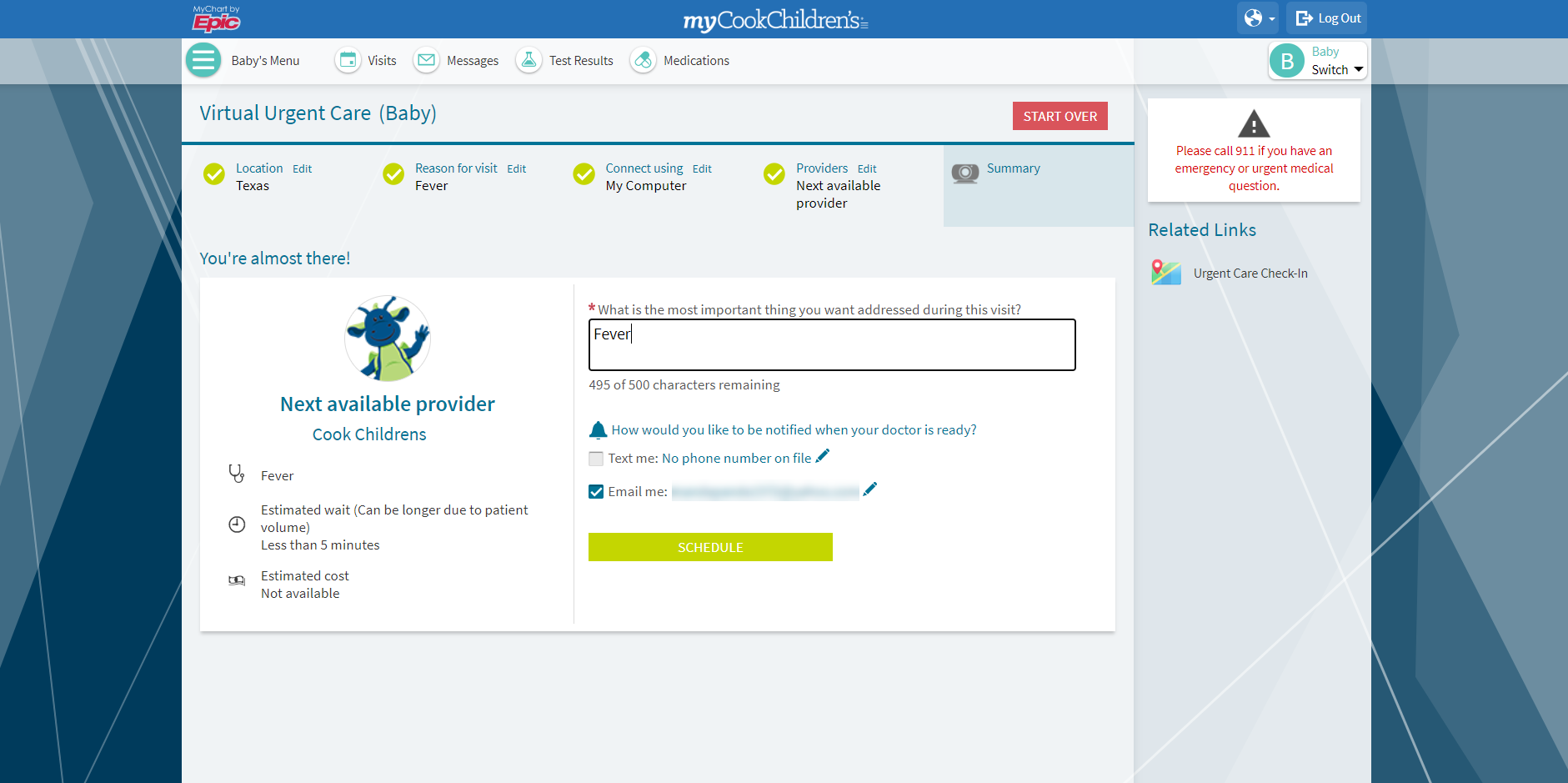Open Baby's Menu hamburger icon
The width and height of the screenshot is (1568, 783).
click(203, 60)
